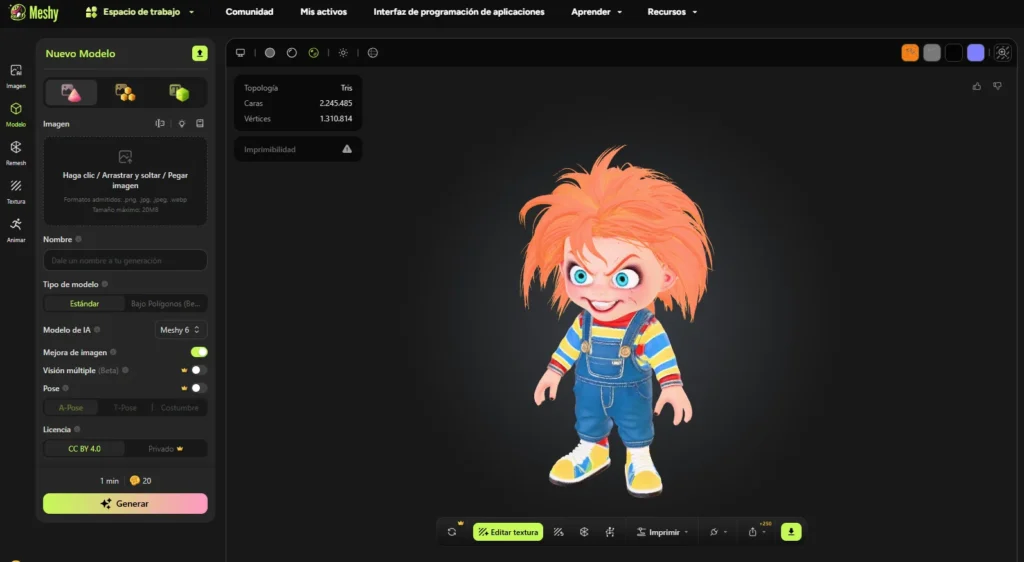Click the thumbs down icon
Image resolution: width=1024 pixels, height=562 pixels.
[x=997, y=86]
